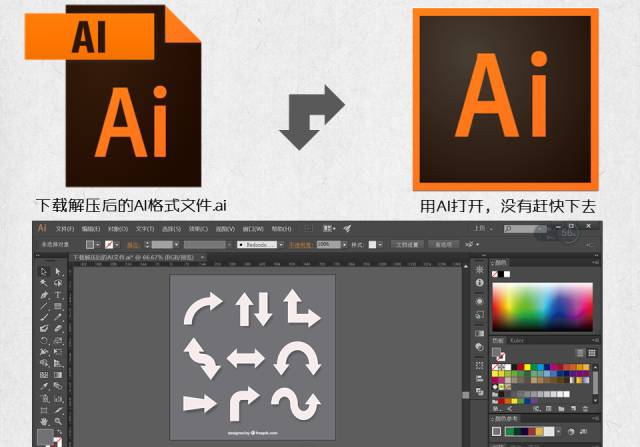Open the 视图(V) menu
Viewport: 640px width, 447px height.
point(225,229)
